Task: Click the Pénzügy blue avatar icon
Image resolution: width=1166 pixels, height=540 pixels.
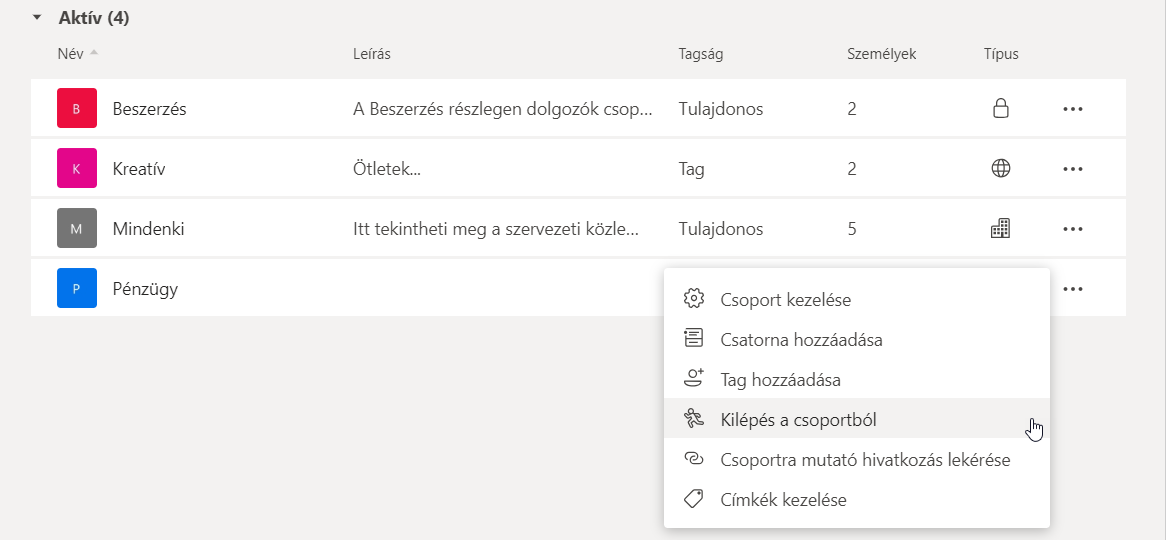Action: tap(77, 289)
